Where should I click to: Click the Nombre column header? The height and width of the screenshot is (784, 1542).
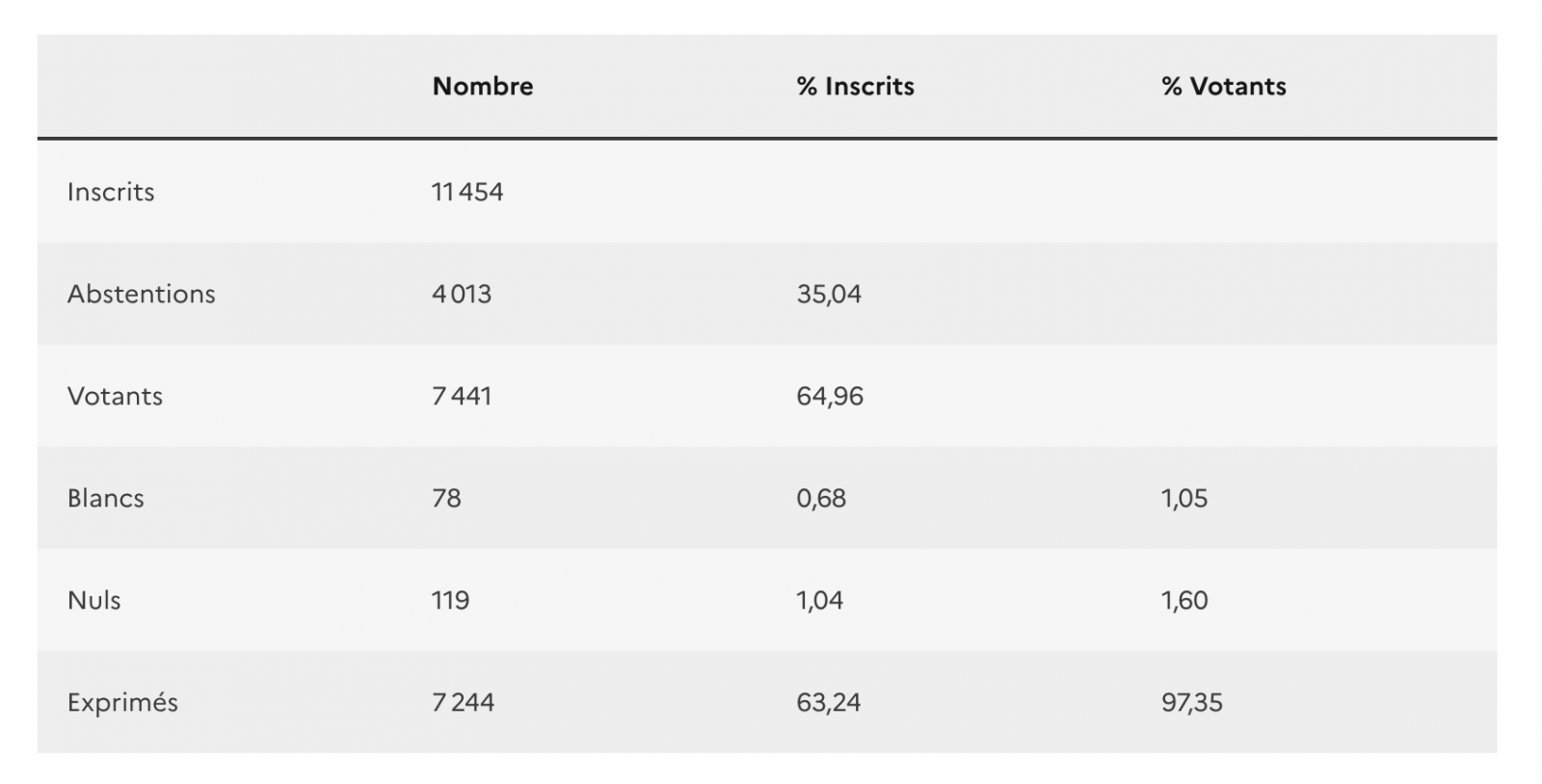tap(482, 87)
